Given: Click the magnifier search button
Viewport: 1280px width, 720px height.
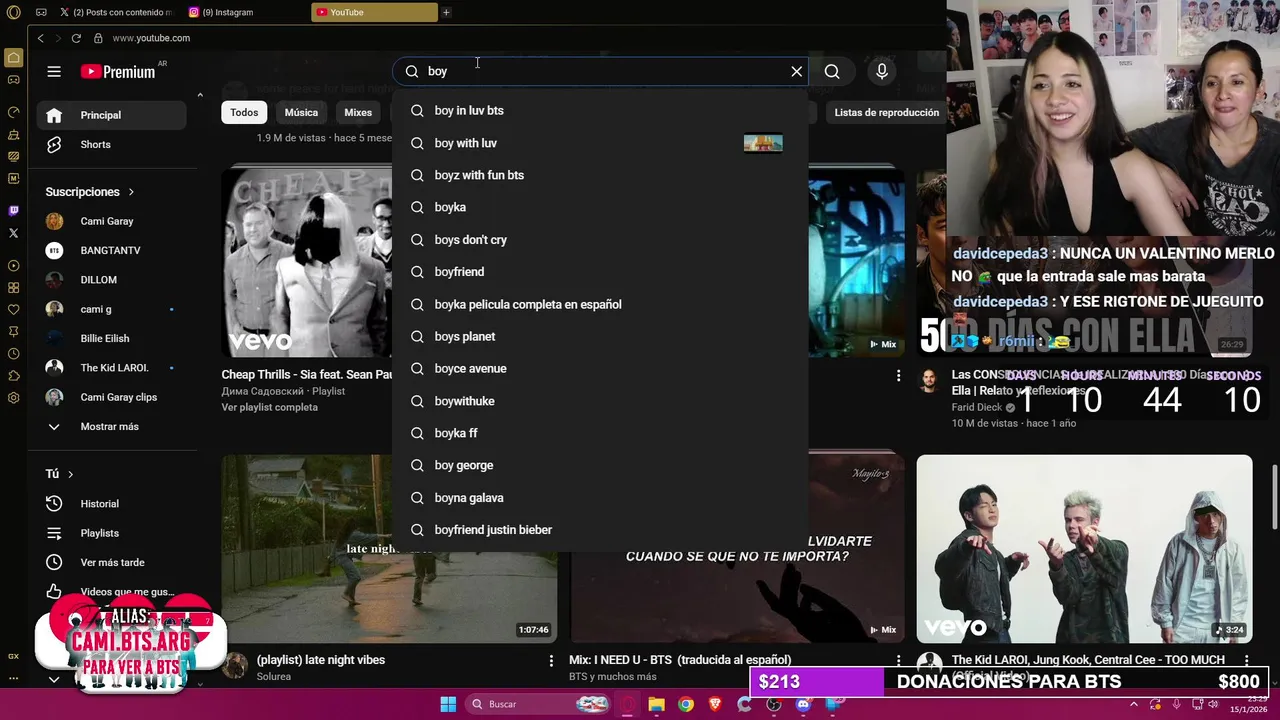Looking at the screenshot, I should [x=832, y=71].
